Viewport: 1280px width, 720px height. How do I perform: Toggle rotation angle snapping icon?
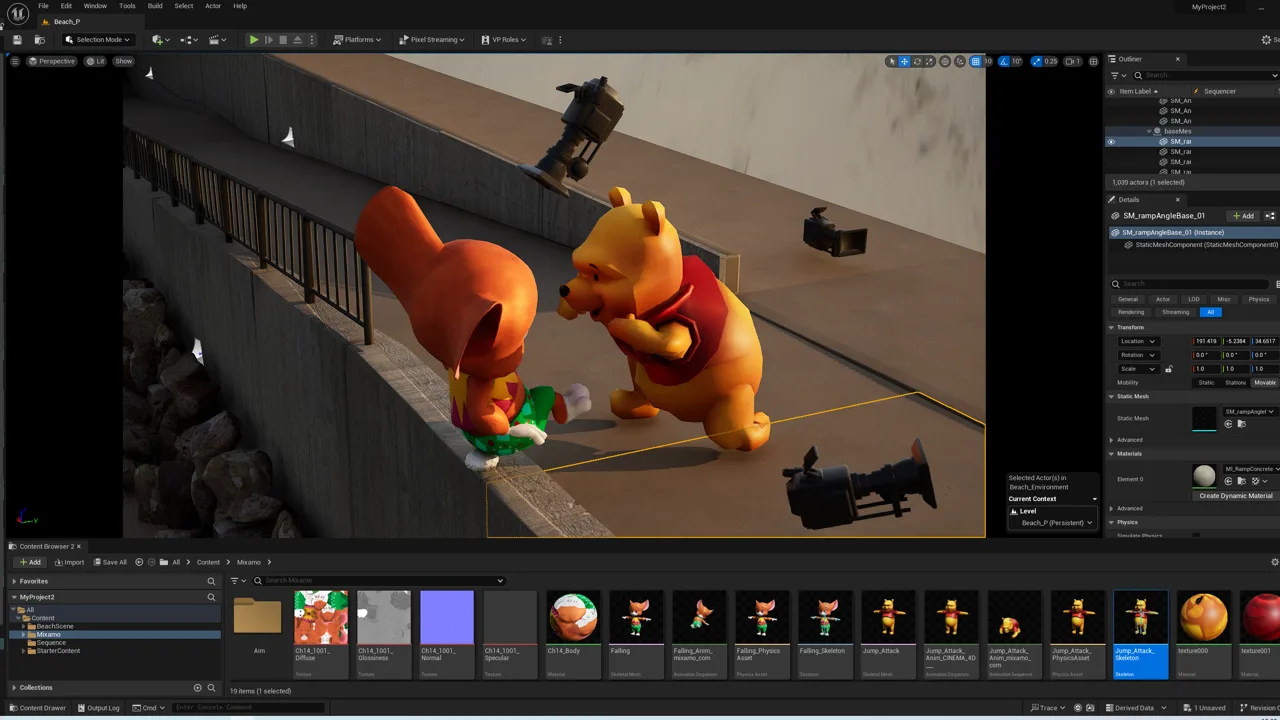click(x=1005, y=61)
